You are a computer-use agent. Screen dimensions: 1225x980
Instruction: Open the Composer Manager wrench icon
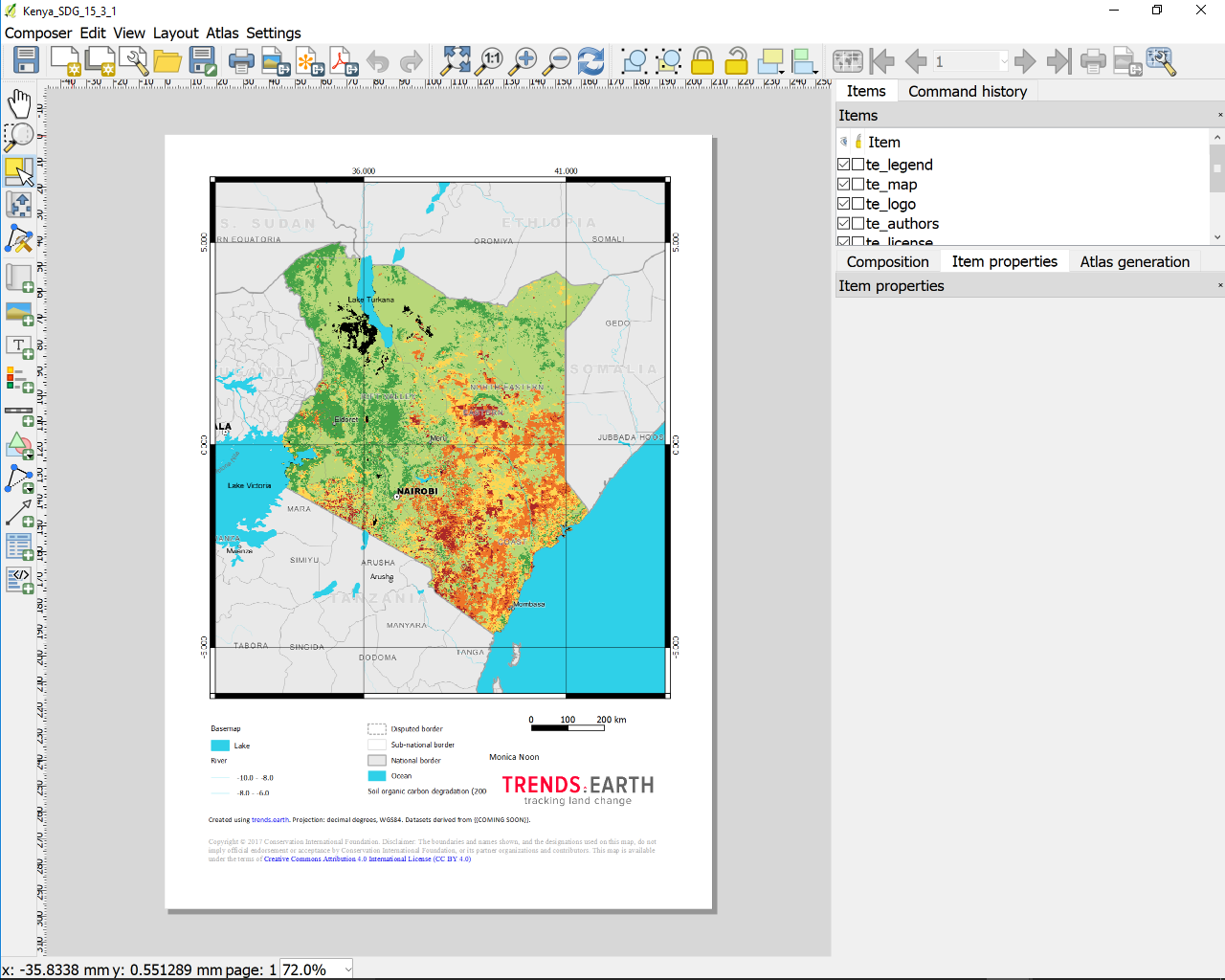[134, 60]
